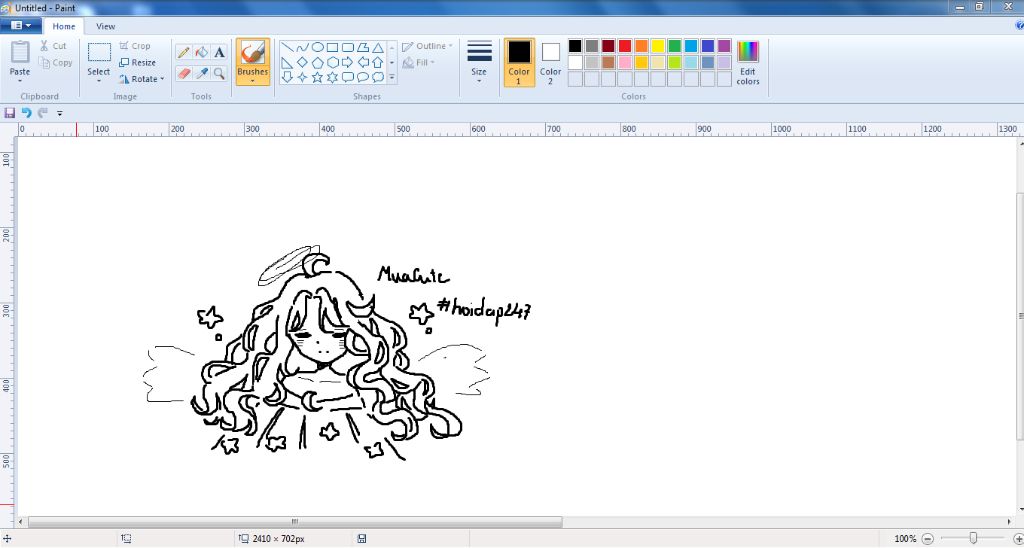Click the Save icon in quick access toolbar
The image size is (1024, 548).
(10, 113)
